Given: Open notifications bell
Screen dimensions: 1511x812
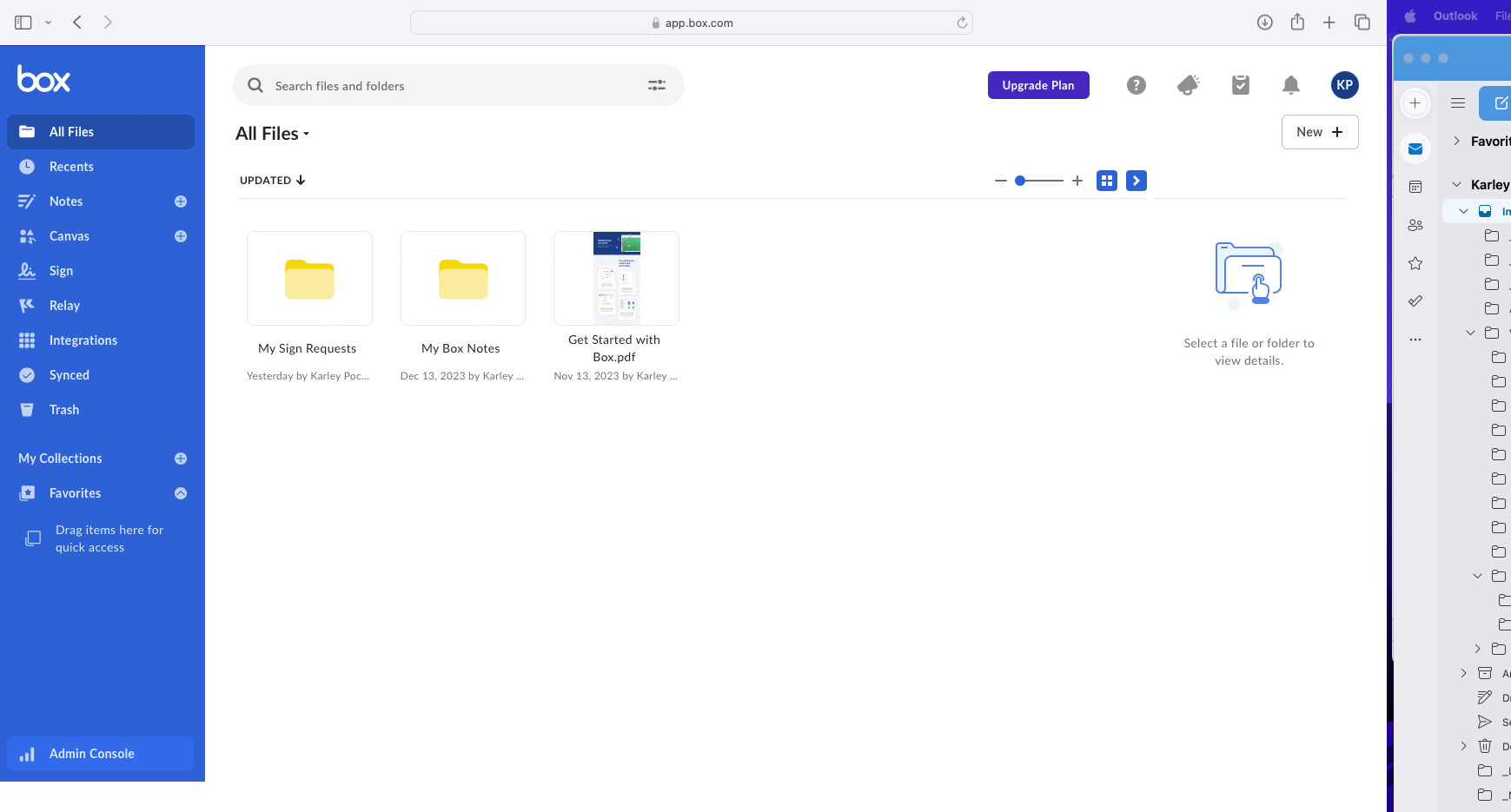Looking at the screenshot, I should pyautogui.click(x=1291, y=85).
